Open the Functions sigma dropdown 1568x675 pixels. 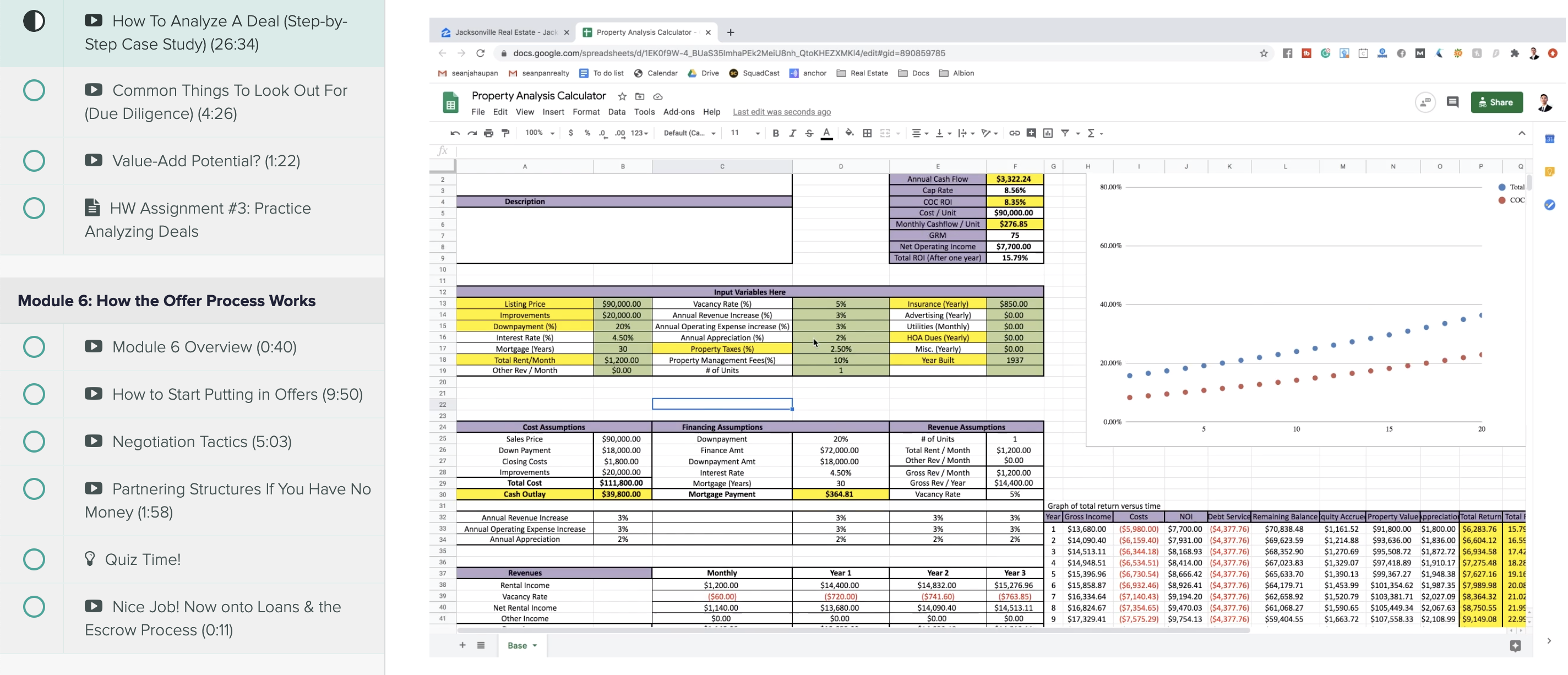(1095, 133)
